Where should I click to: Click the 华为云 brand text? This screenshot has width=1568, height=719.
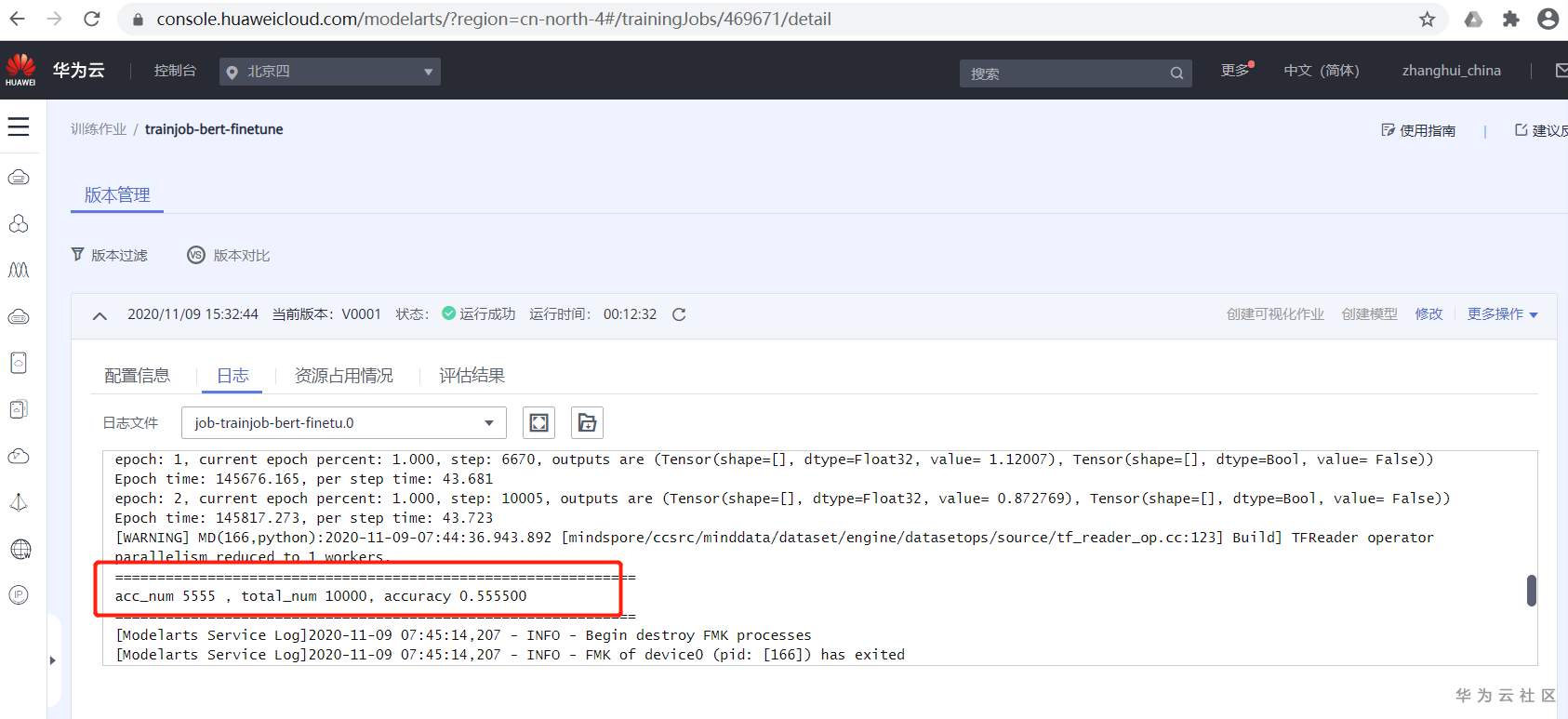point(78,71)
